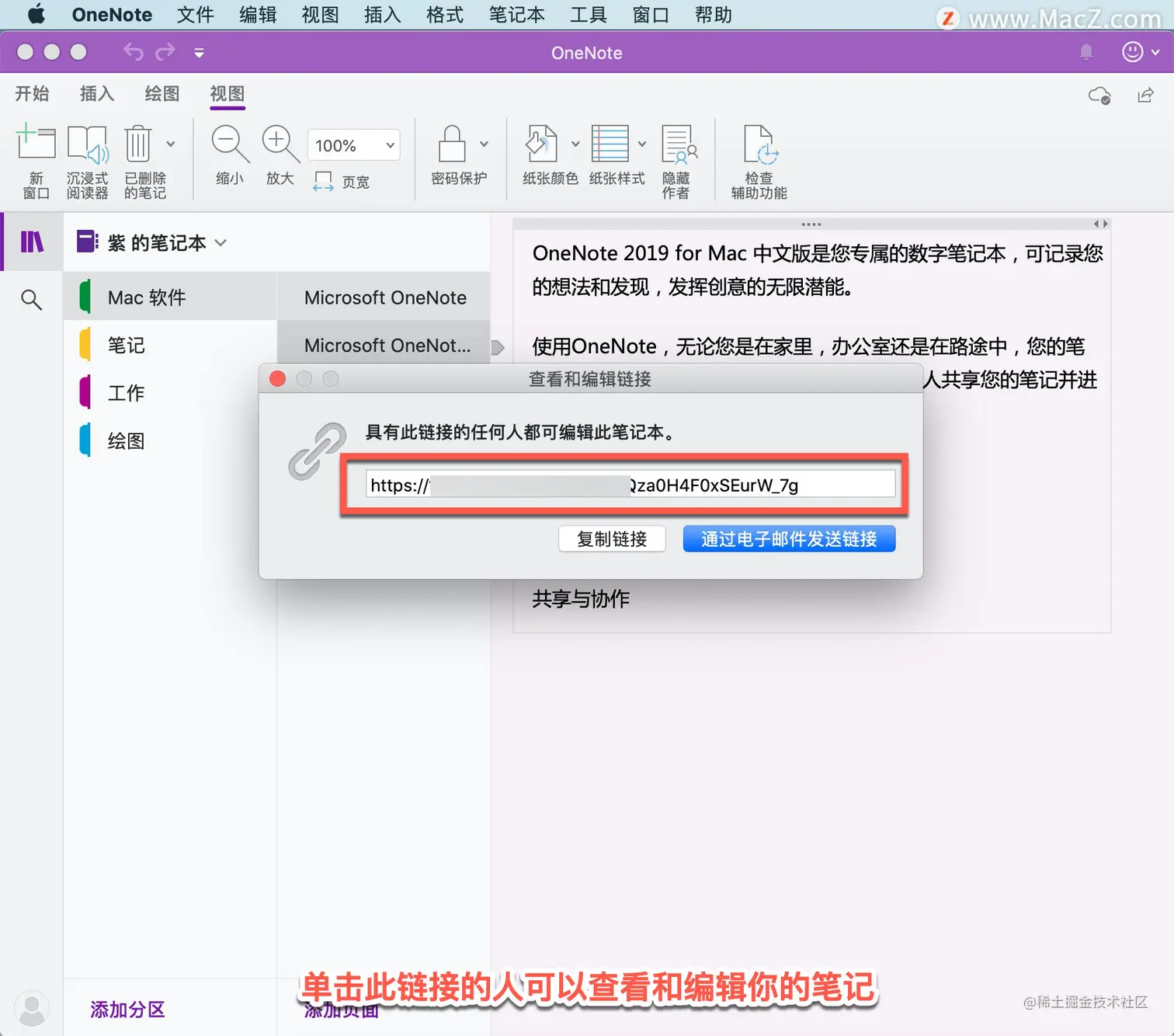1174x1036 pixels.
Task: Open the 文件 menu
Action: (195, 15)
